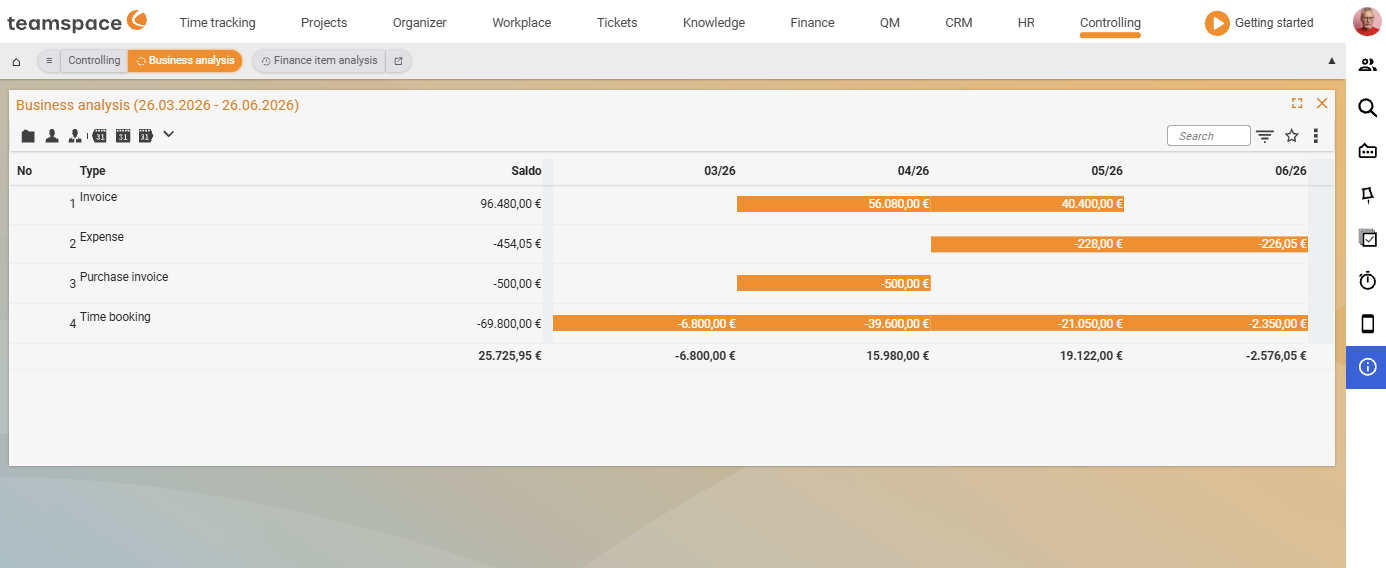1386x568 pixels.
Task: Open the ticket icon in sidebar
Action: point(1368,151)
